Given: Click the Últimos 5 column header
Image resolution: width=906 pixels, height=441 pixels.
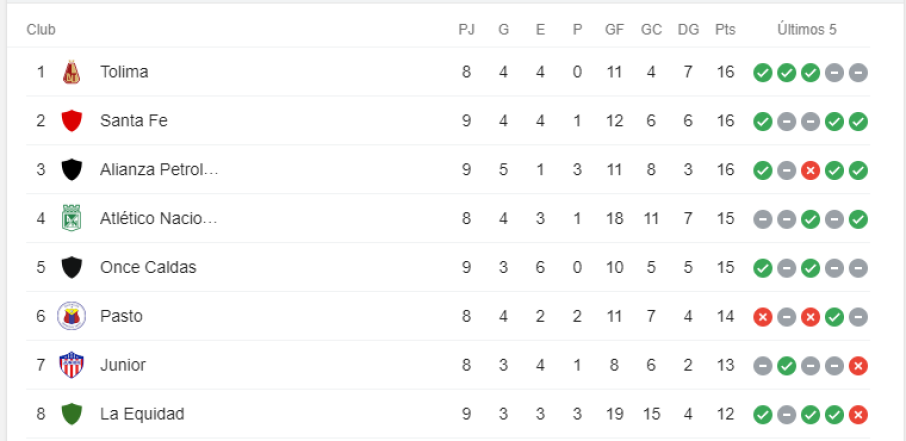Looking at the screenshot, I should tap(807, 30).
